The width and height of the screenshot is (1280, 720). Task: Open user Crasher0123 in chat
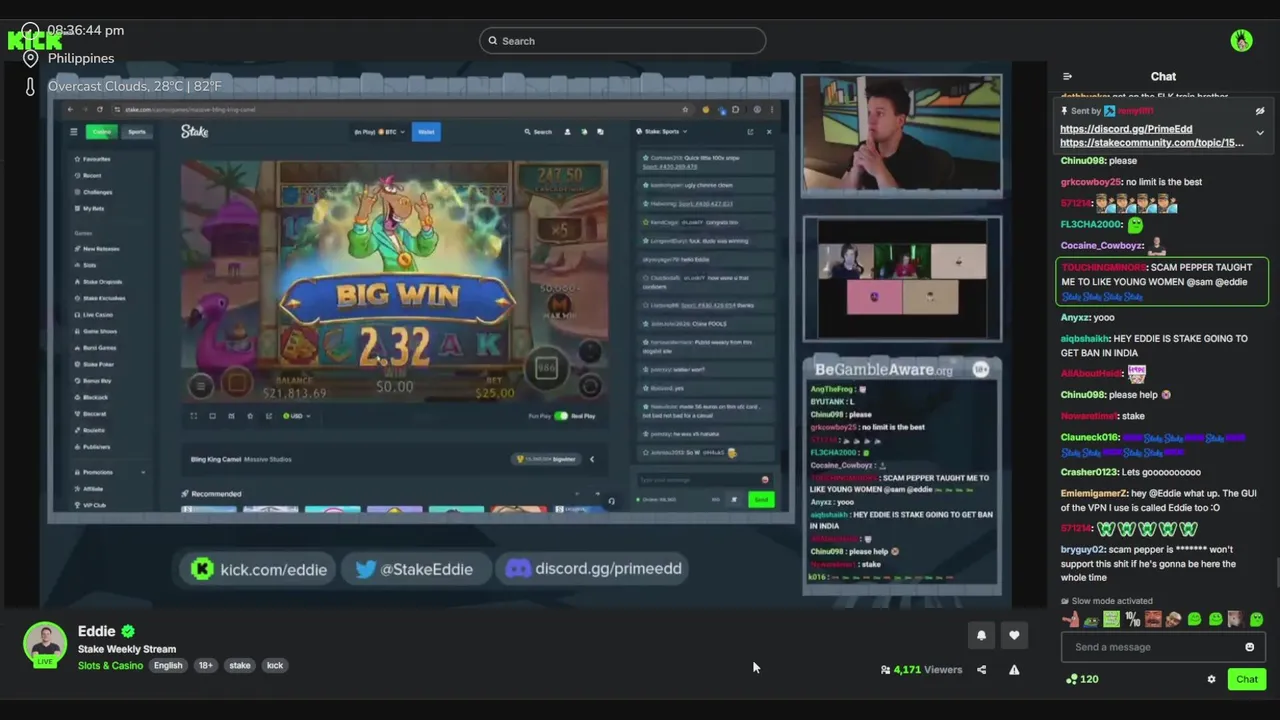1090,472
